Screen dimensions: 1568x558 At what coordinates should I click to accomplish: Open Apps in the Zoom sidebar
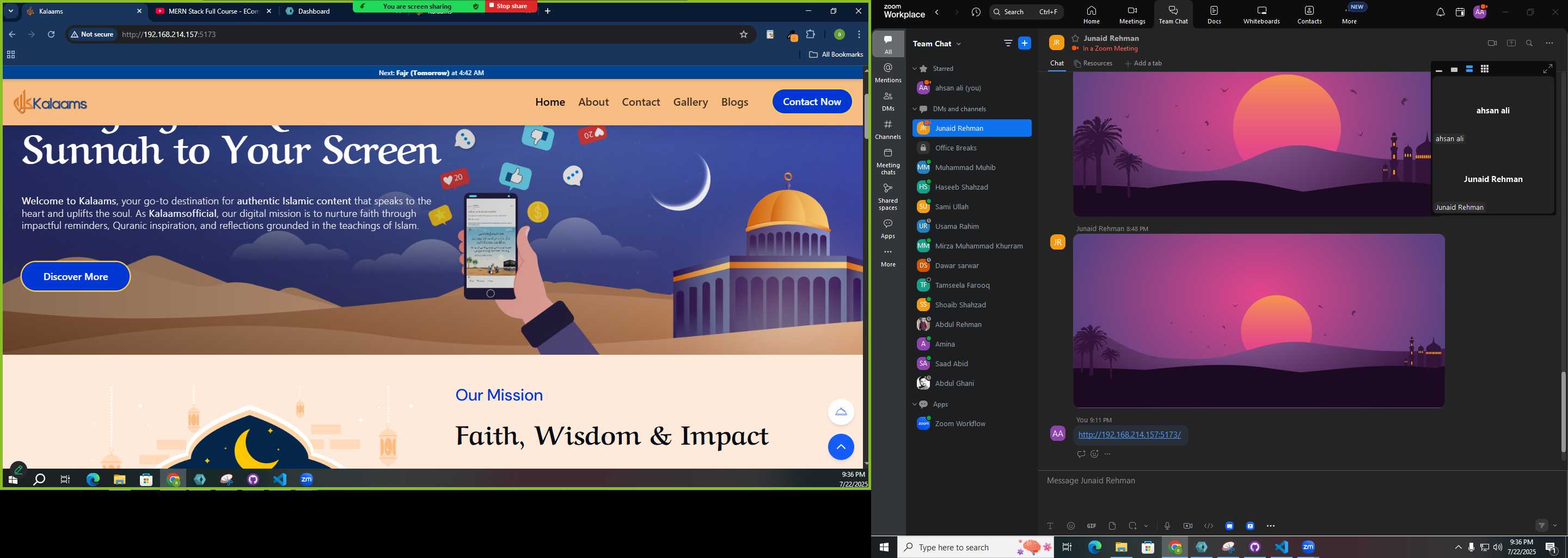pos(888,228)
